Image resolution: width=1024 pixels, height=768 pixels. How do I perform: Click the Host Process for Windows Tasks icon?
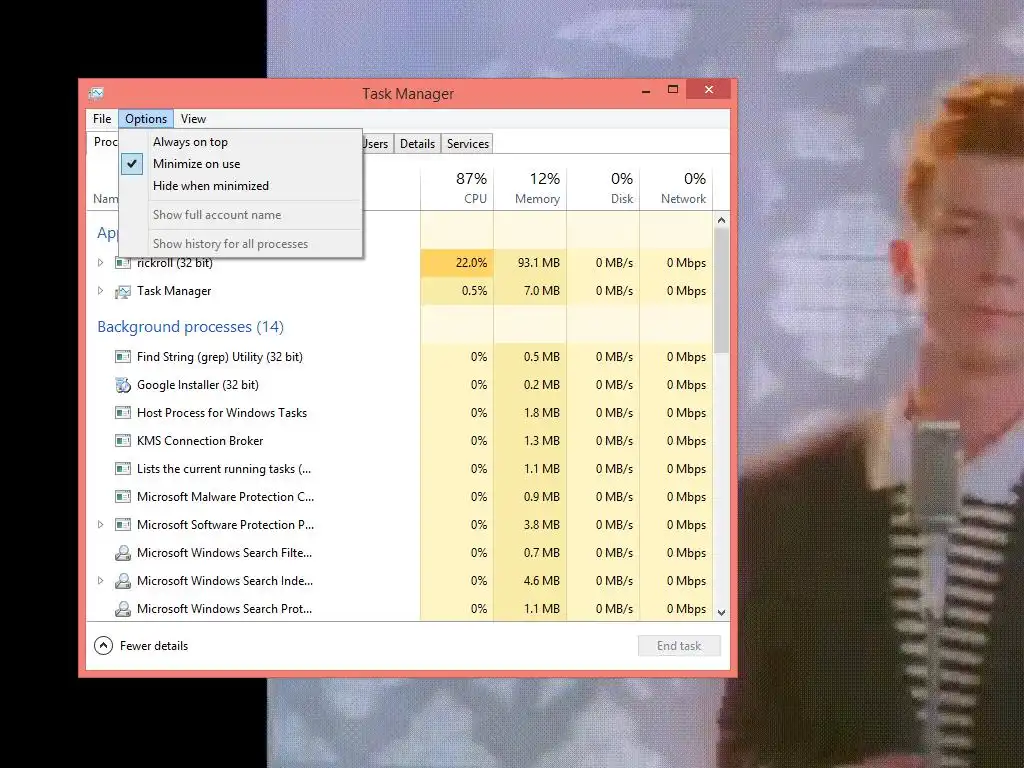[x=123, y=413]
